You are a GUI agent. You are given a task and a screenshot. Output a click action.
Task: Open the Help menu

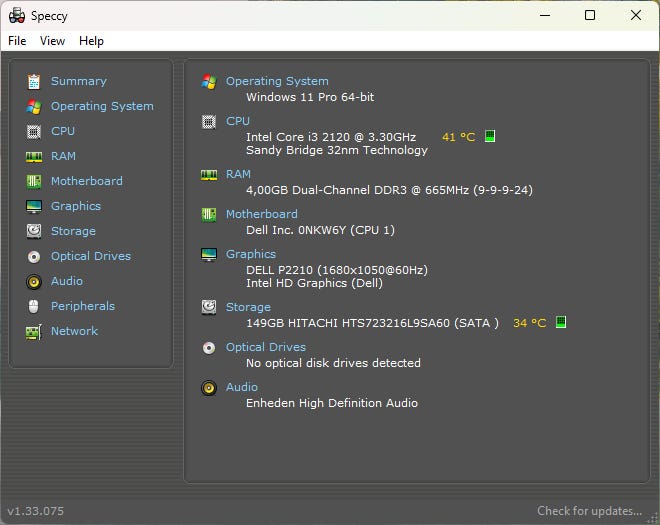tap(91, 41)
